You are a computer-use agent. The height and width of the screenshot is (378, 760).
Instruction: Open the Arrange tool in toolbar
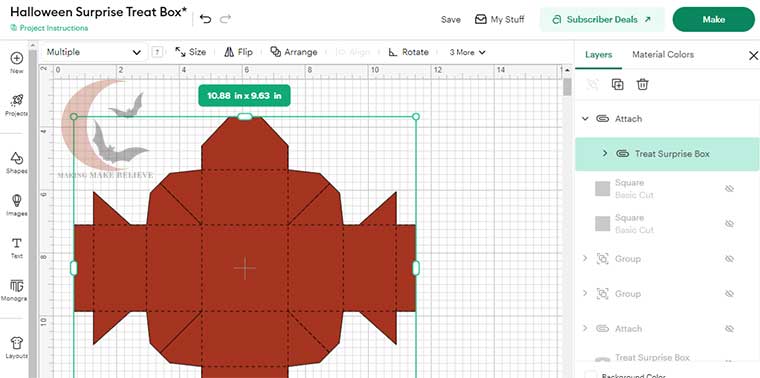294,52
